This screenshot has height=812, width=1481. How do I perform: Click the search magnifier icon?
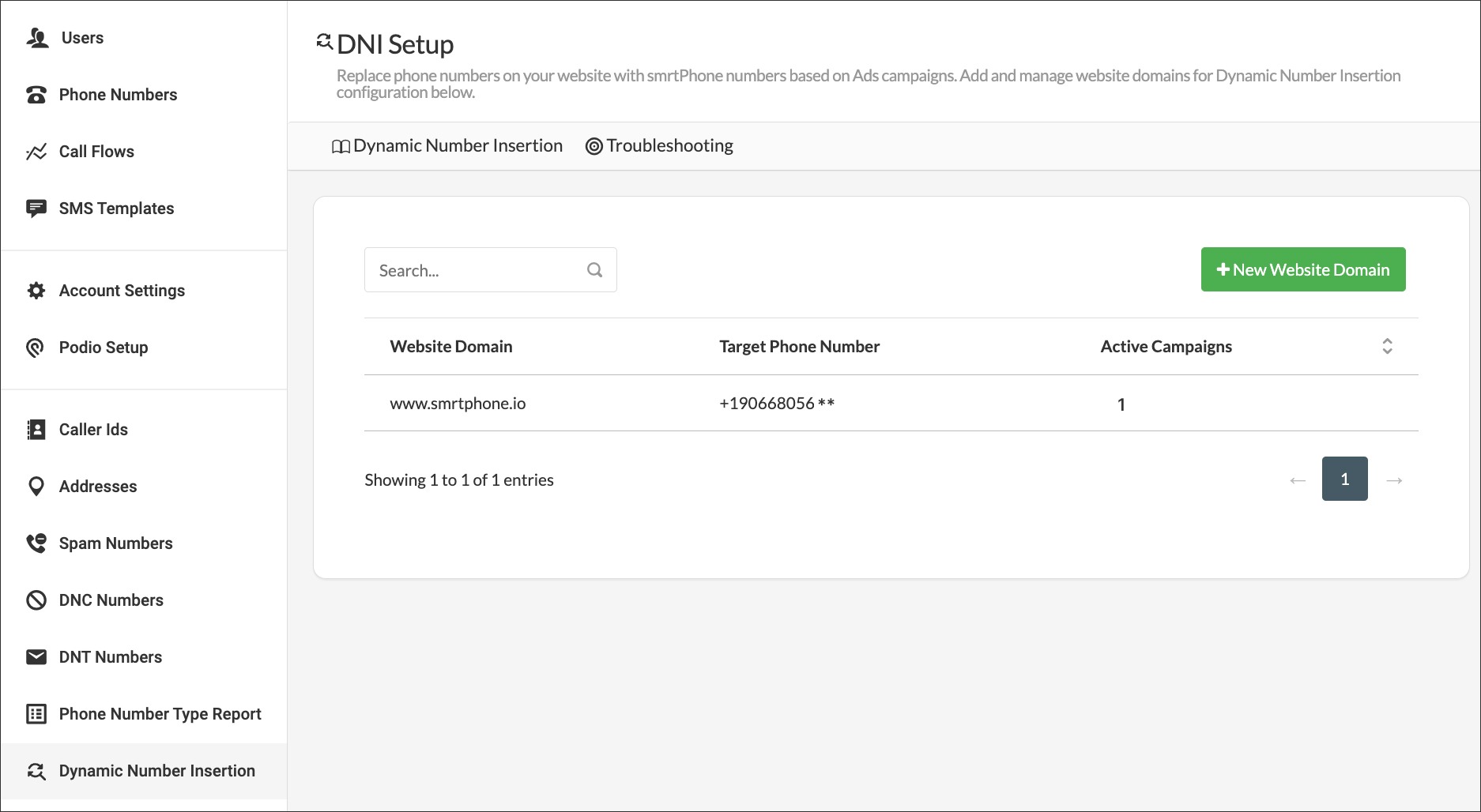tap(594, 270)
